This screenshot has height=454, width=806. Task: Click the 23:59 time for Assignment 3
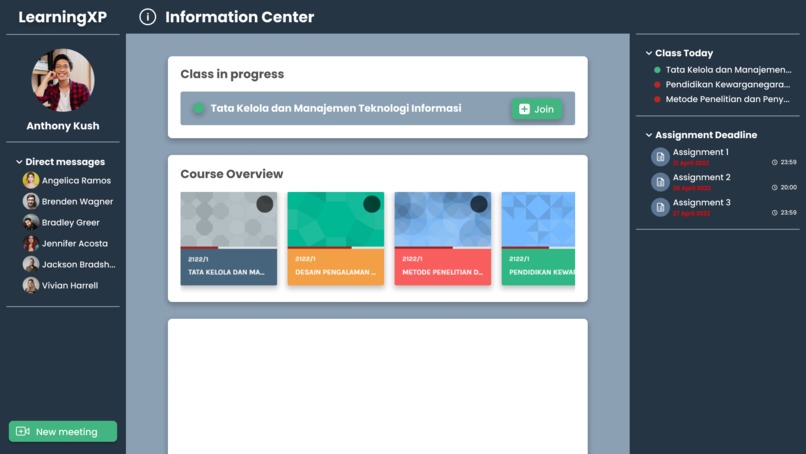pos(789,213)
